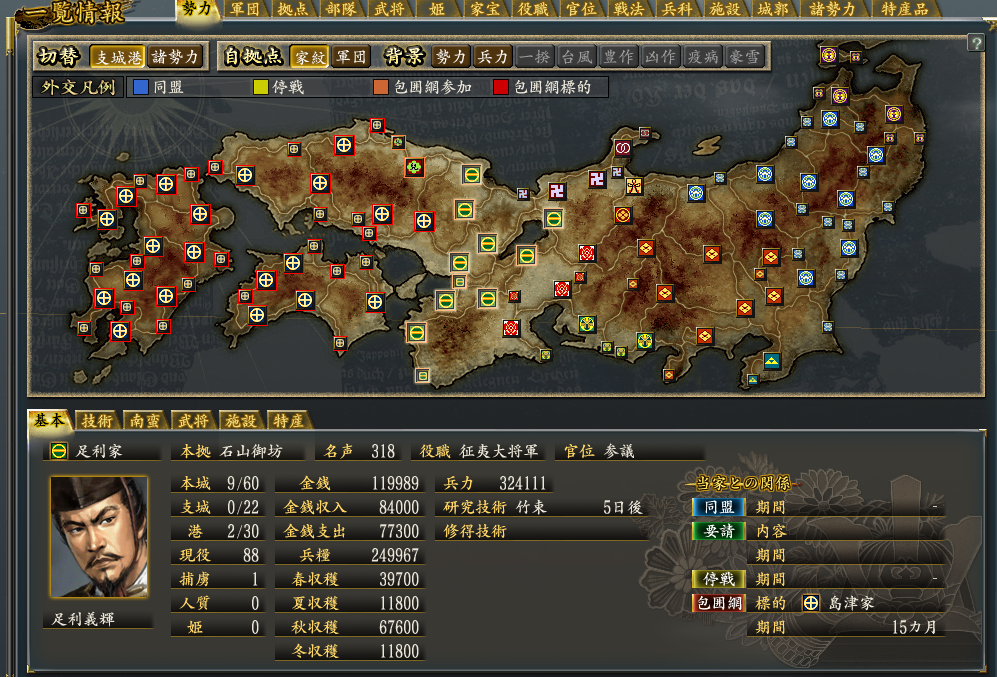Click the 停戦 relation button

pyautogui.click(x=719, y=579)
